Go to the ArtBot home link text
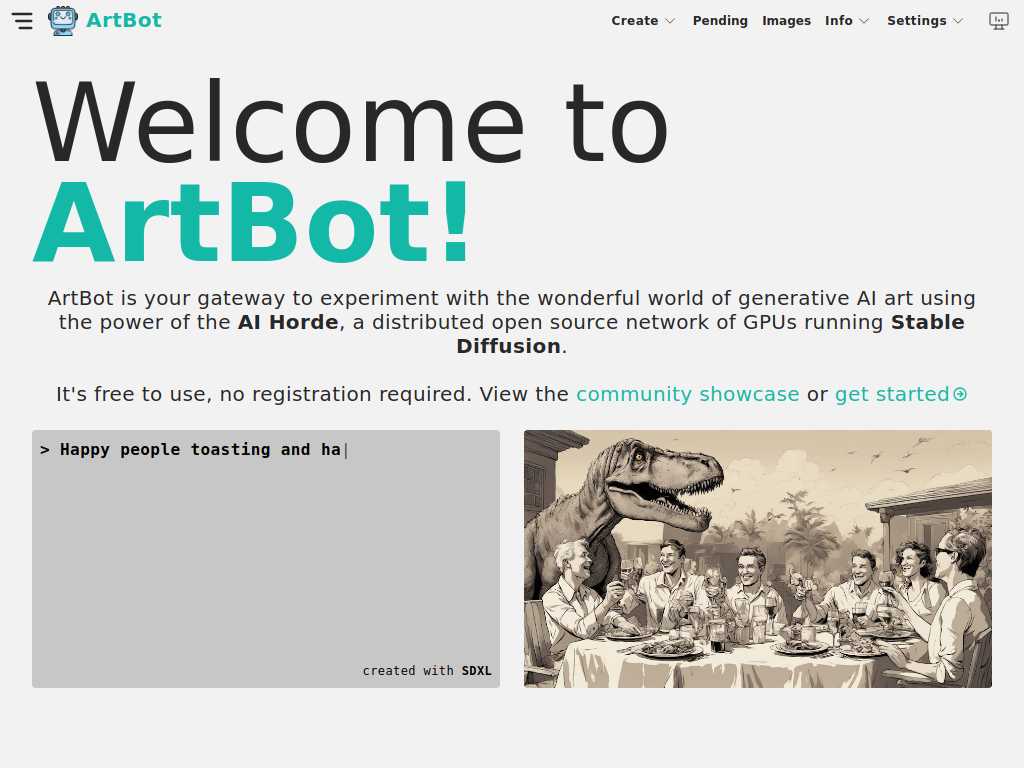Viewport: 1024px width, 768px height. [124, 20]
